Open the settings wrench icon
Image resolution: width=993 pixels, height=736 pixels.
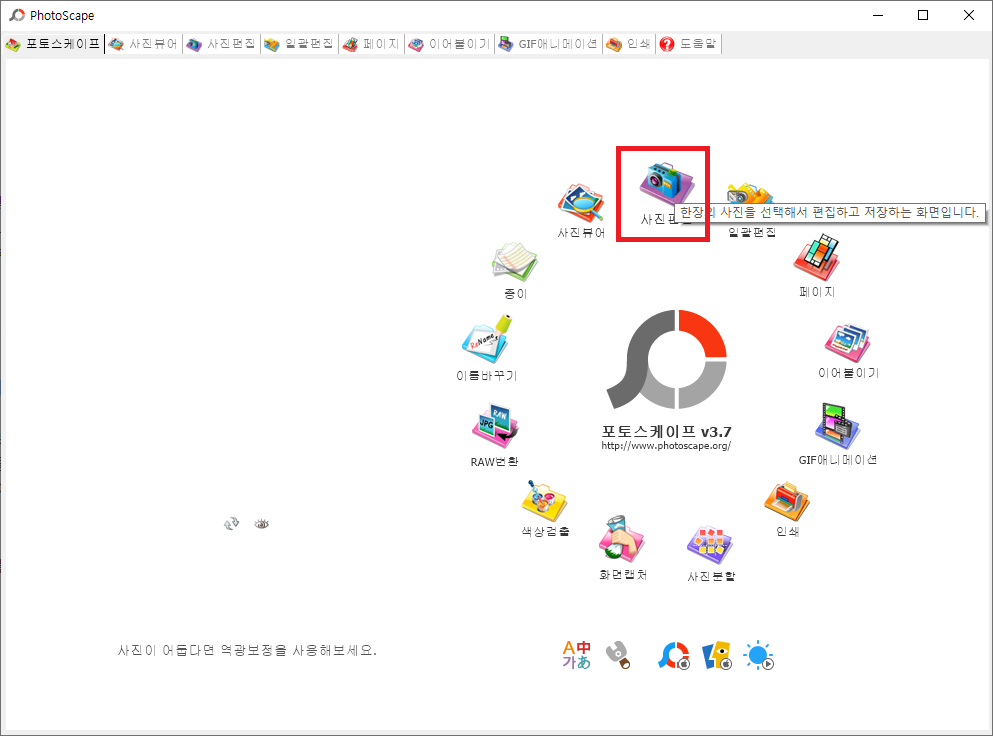point(618,655)
